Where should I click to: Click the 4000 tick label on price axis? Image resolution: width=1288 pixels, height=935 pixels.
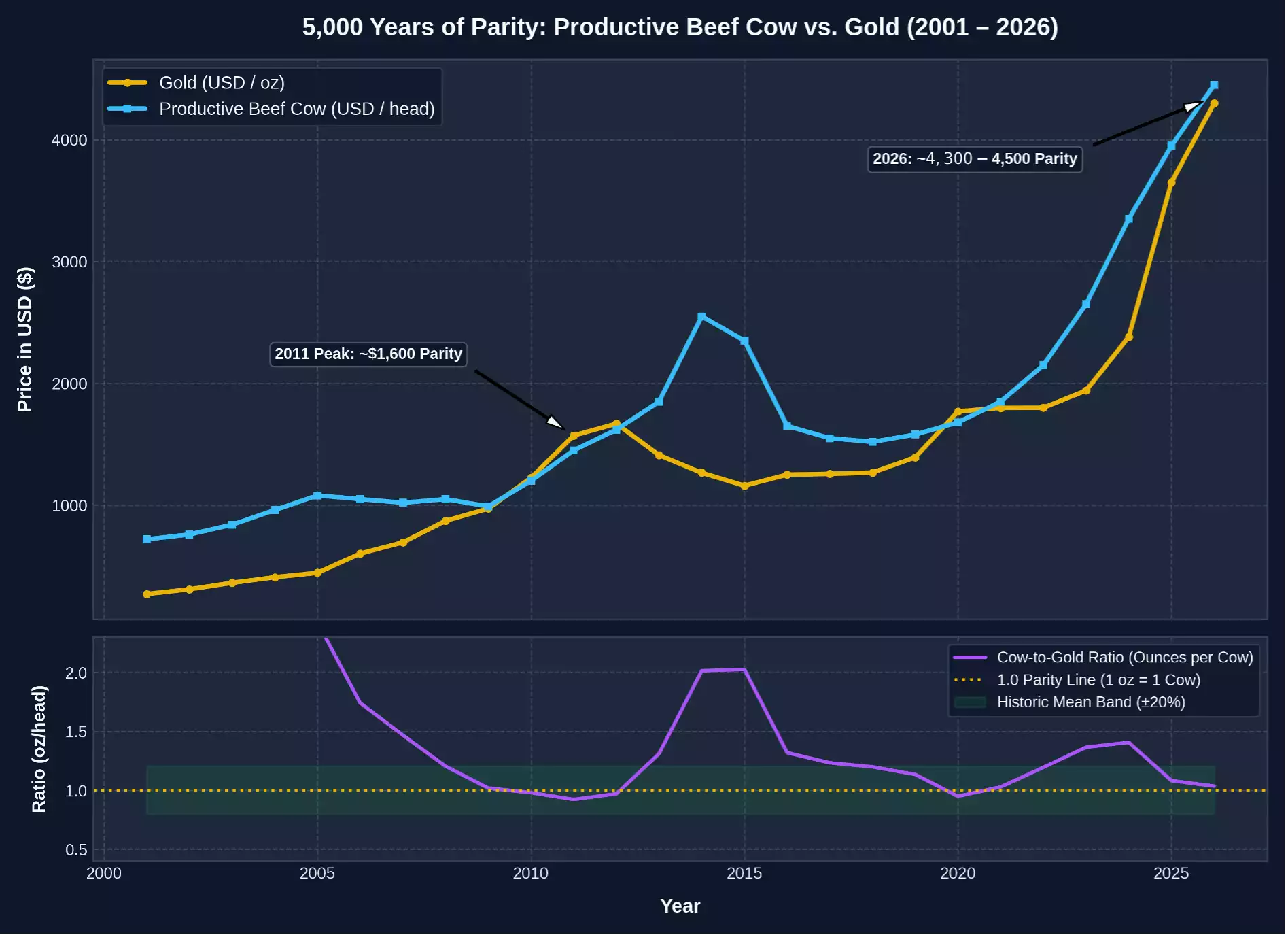(x=69, y=141)
